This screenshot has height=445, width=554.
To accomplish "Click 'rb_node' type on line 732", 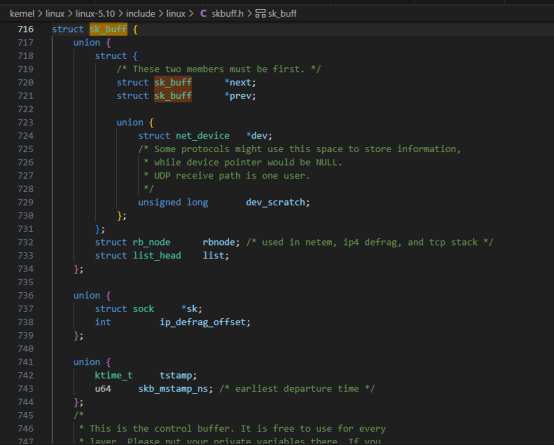I will [151, 242].
